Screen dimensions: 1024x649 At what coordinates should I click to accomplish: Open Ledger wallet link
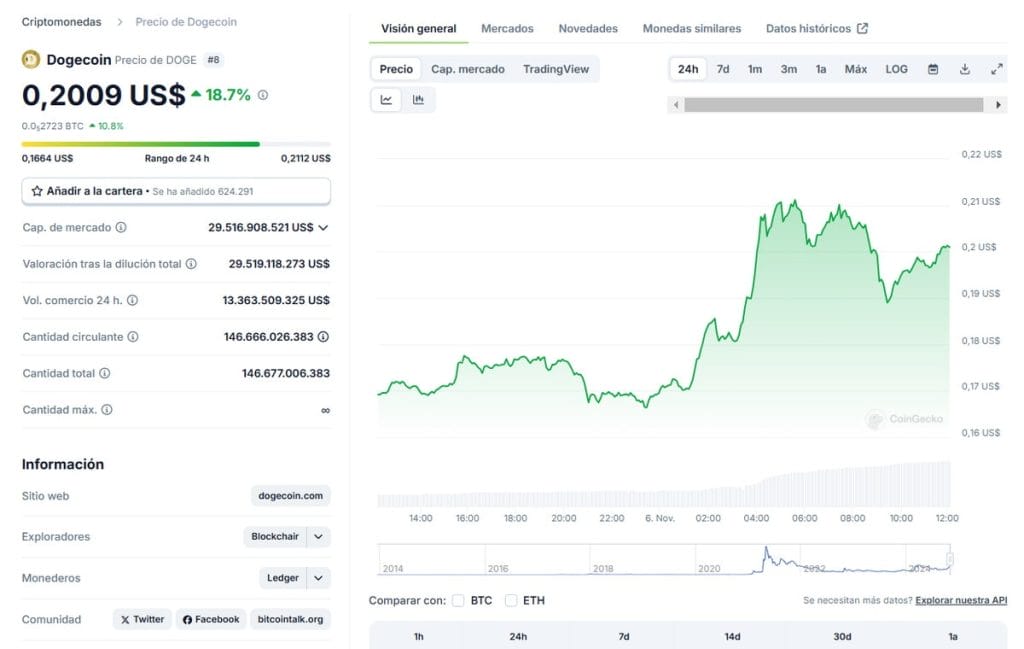tap(283, 578)
